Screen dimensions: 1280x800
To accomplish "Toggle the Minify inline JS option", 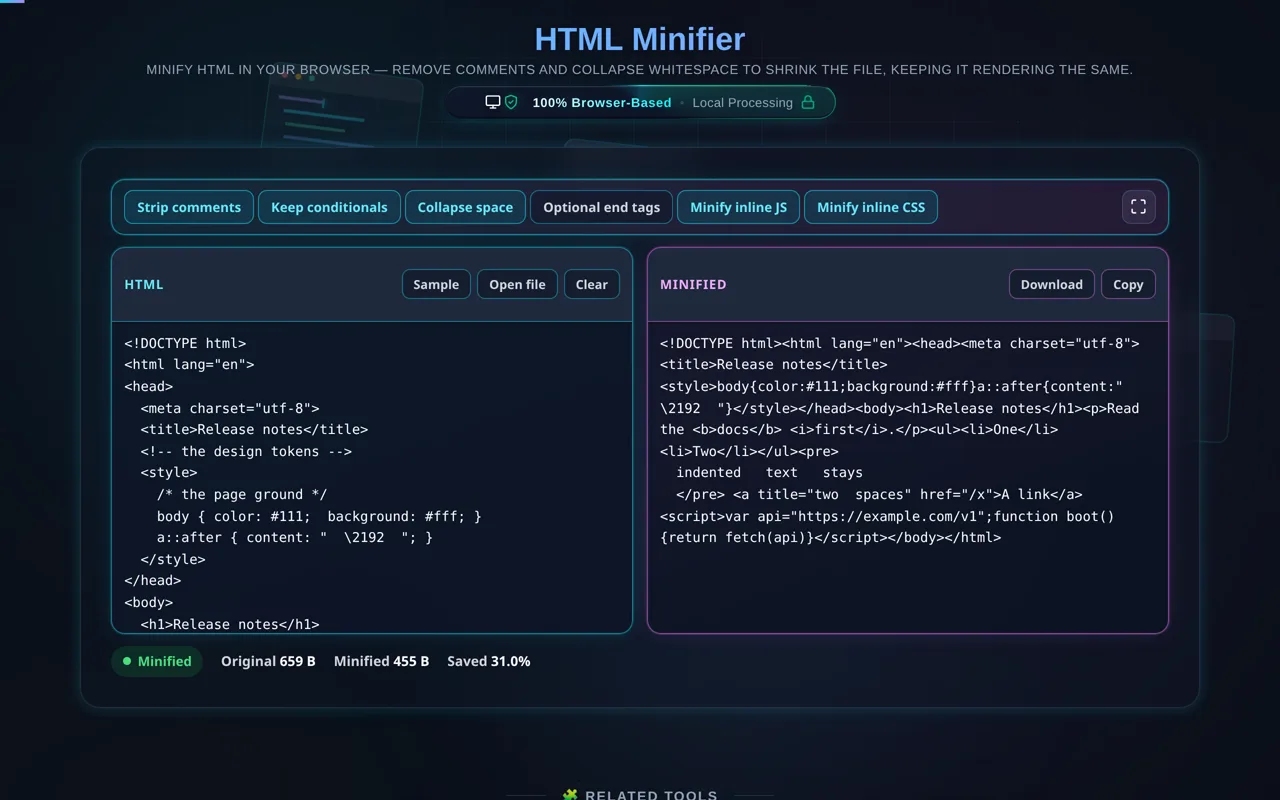I will click(x=738, y=207).
